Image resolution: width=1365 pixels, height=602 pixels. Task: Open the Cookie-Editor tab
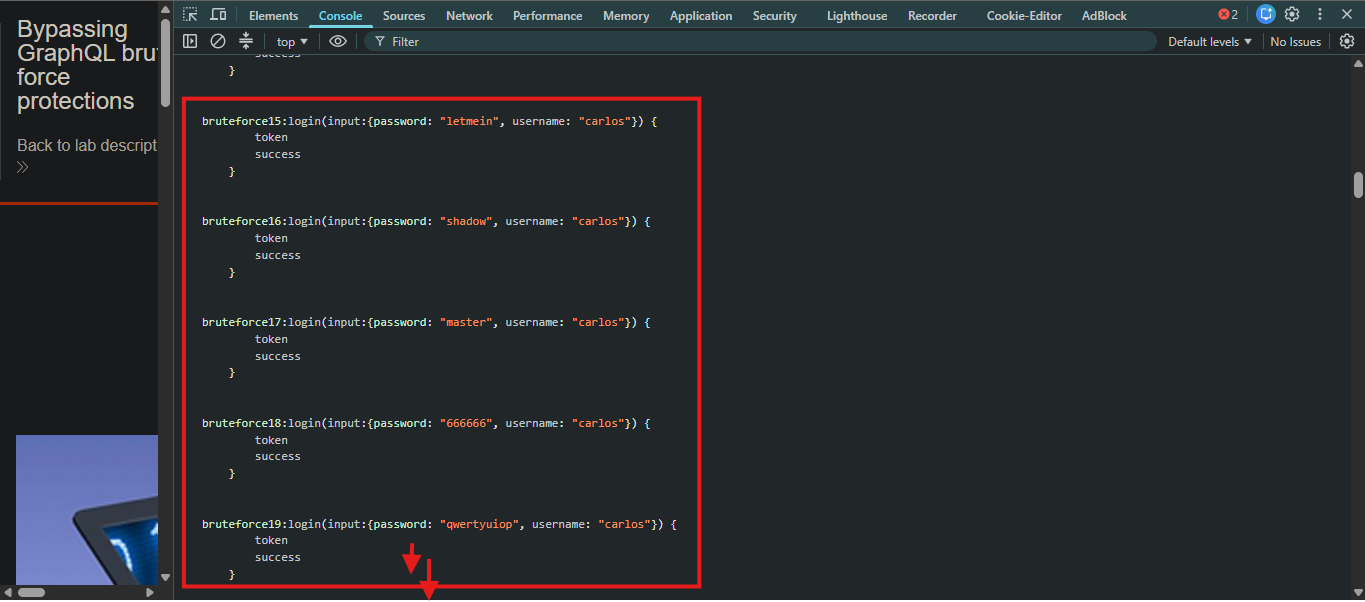[1024, 15]
